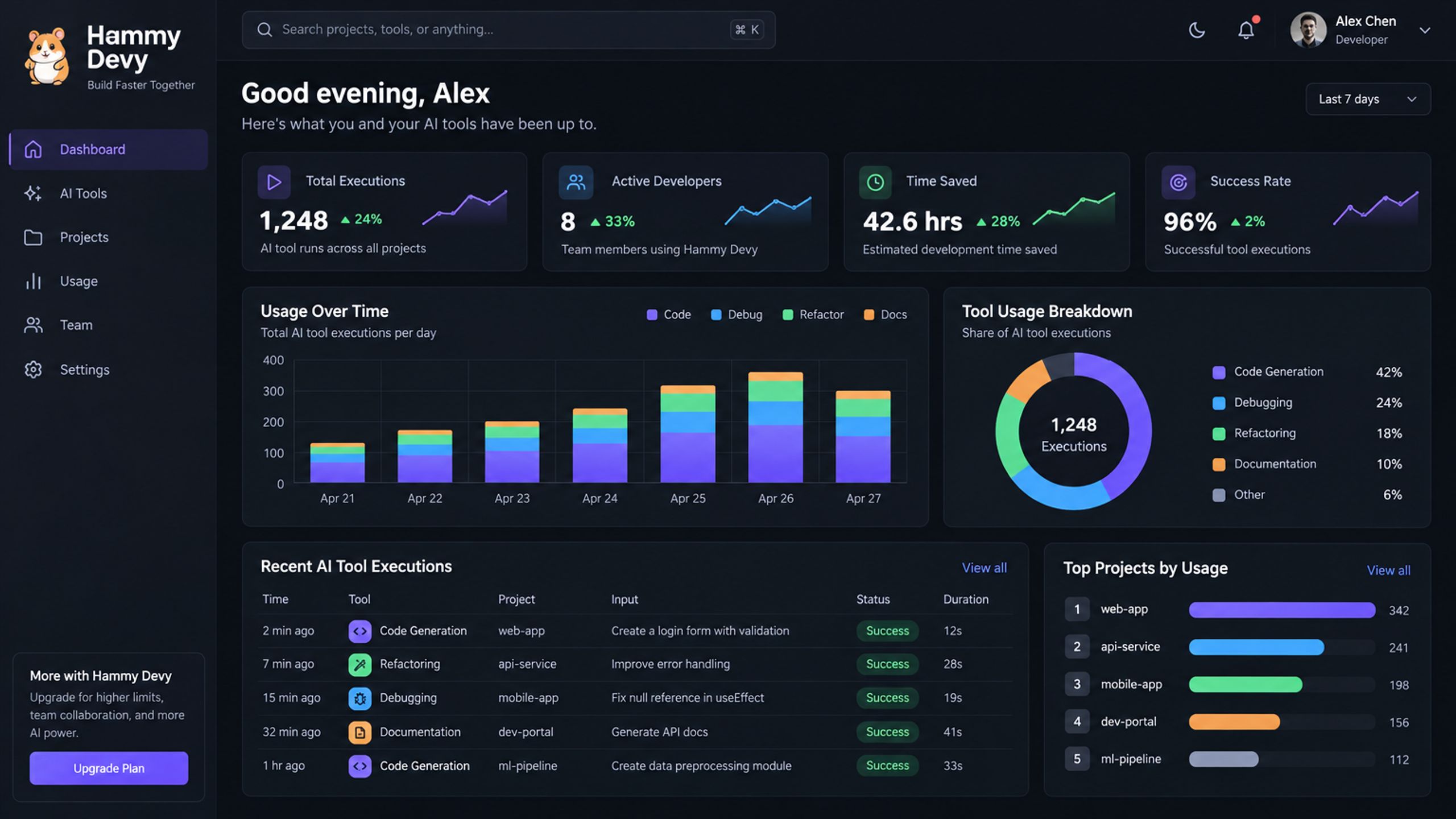Toggle Code series in chart legend
The width and height of the screenshot is (1456, 819).
point(669,315)
